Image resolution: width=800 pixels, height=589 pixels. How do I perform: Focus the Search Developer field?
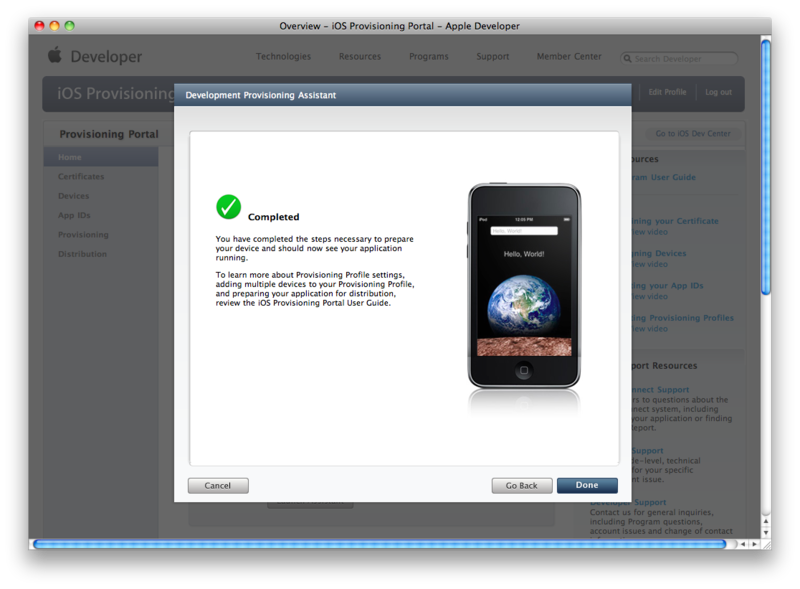[x=679, y=59]
